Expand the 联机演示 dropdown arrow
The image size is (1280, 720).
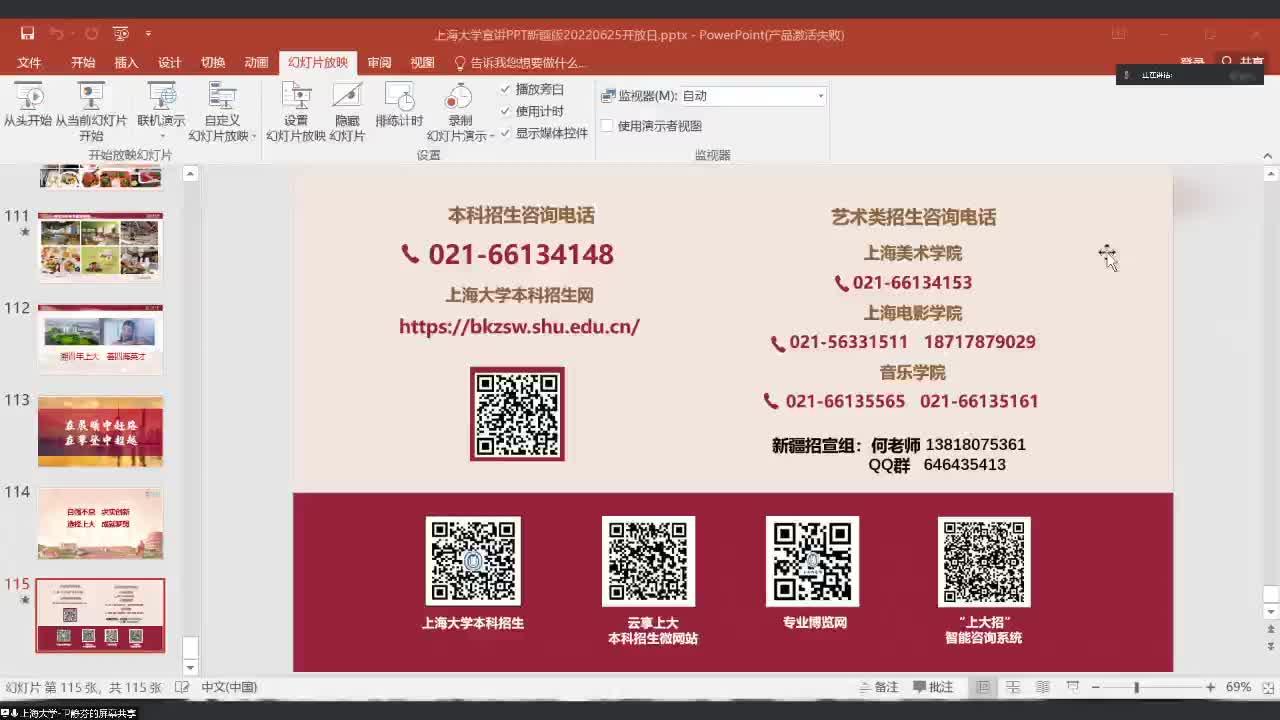tap(161, 136)
